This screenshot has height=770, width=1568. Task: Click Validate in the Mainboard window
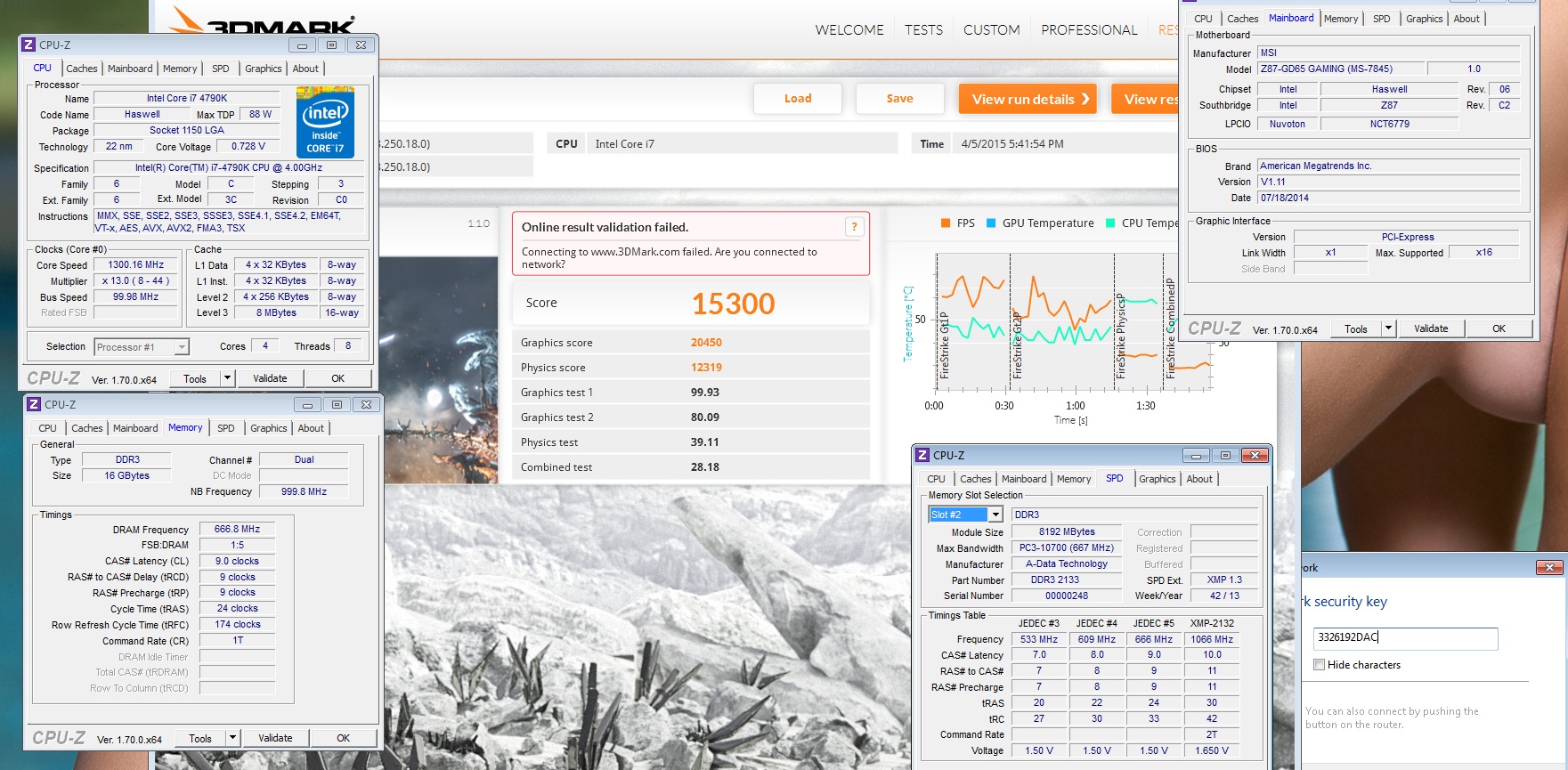point(1431,328)
